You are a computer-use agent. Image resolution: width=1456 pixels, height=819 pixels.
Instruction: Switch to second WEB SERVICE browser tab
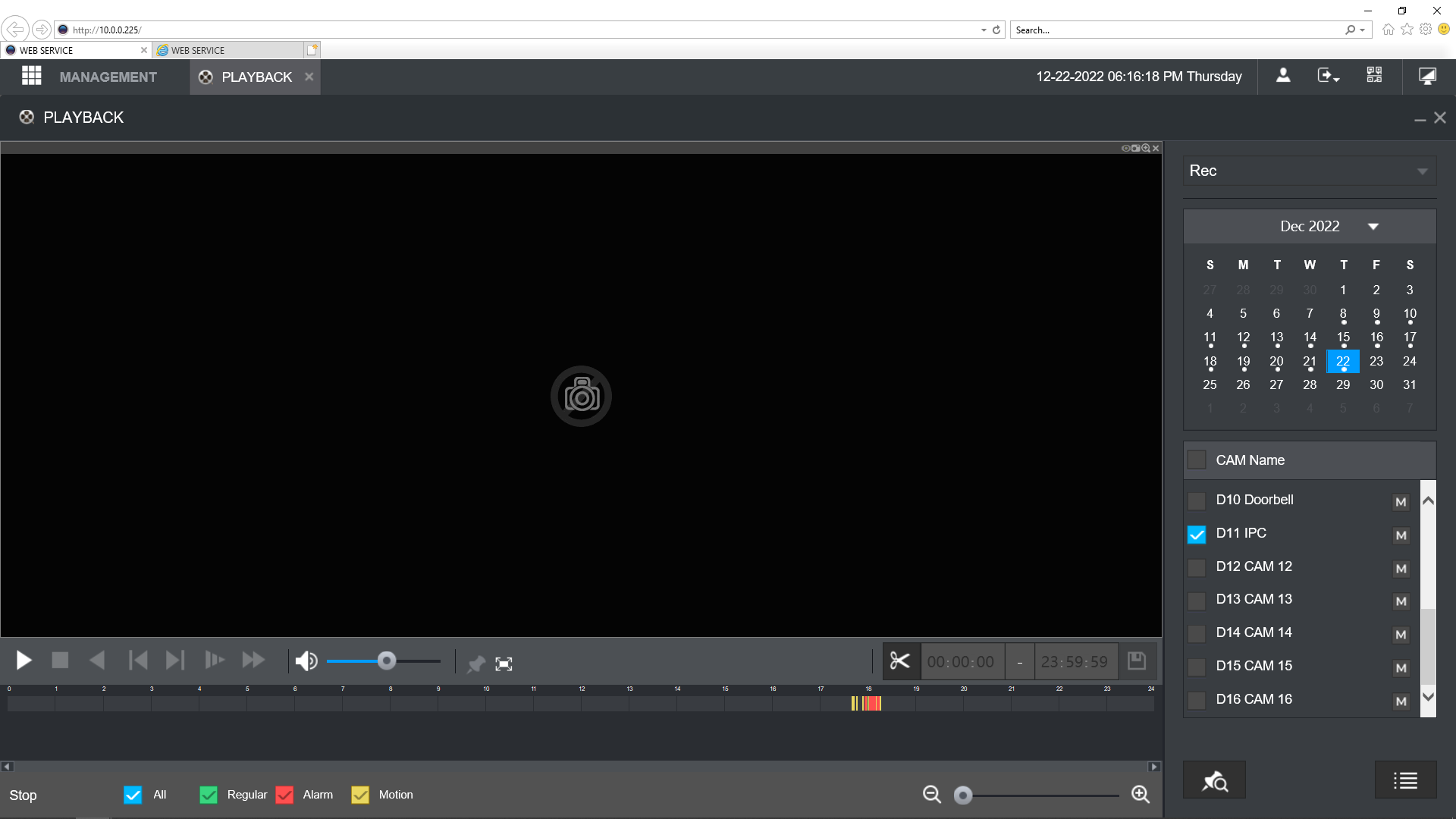[227, 50]
